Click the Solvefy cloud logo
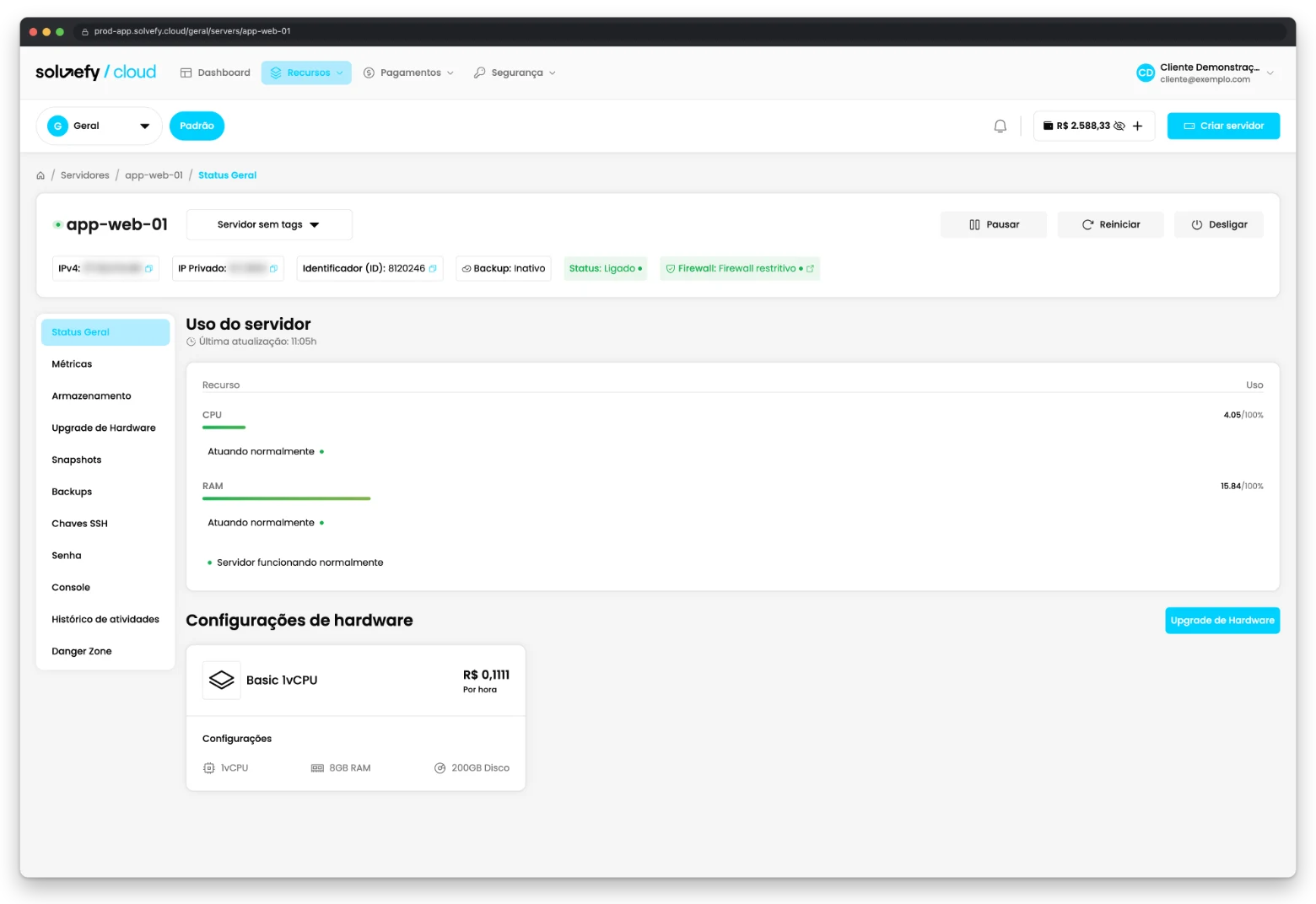This screenshot has width=1316, height=904. point(96,73)
